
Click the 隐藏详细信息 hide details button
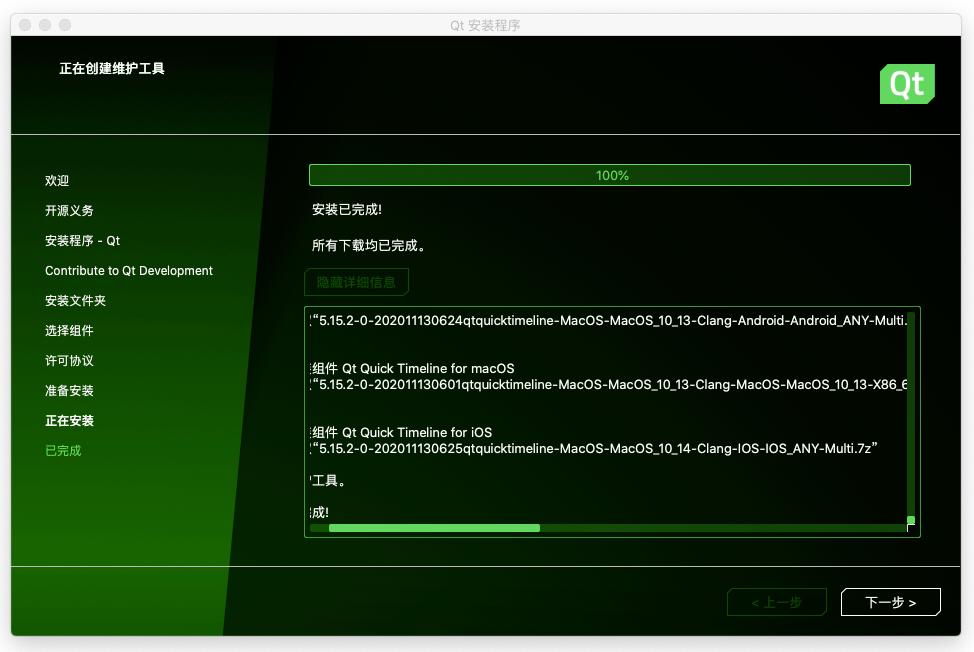tap(356, 282)
